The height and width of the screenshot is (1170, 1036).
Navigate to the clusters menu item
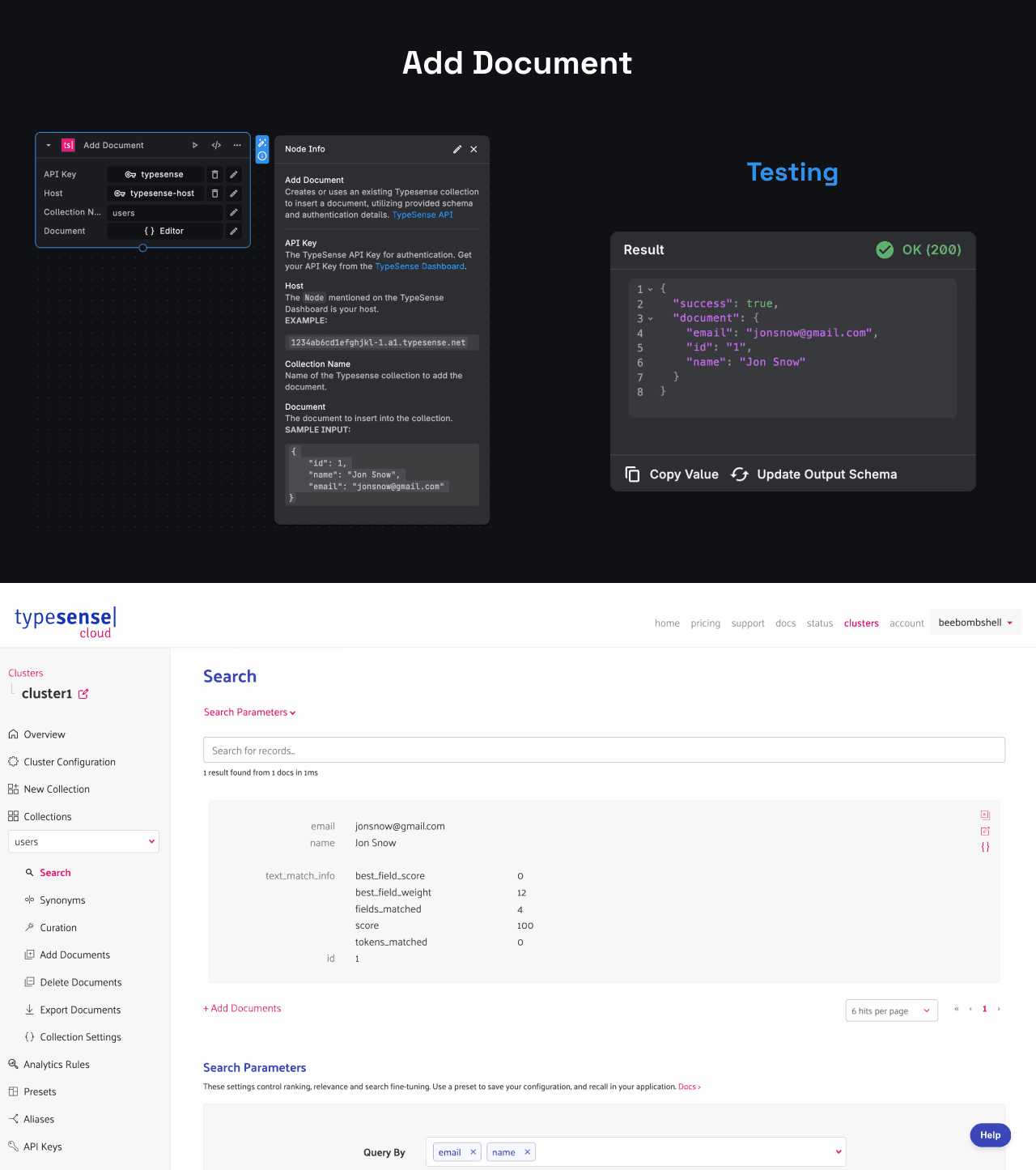[x=861, y=623]
